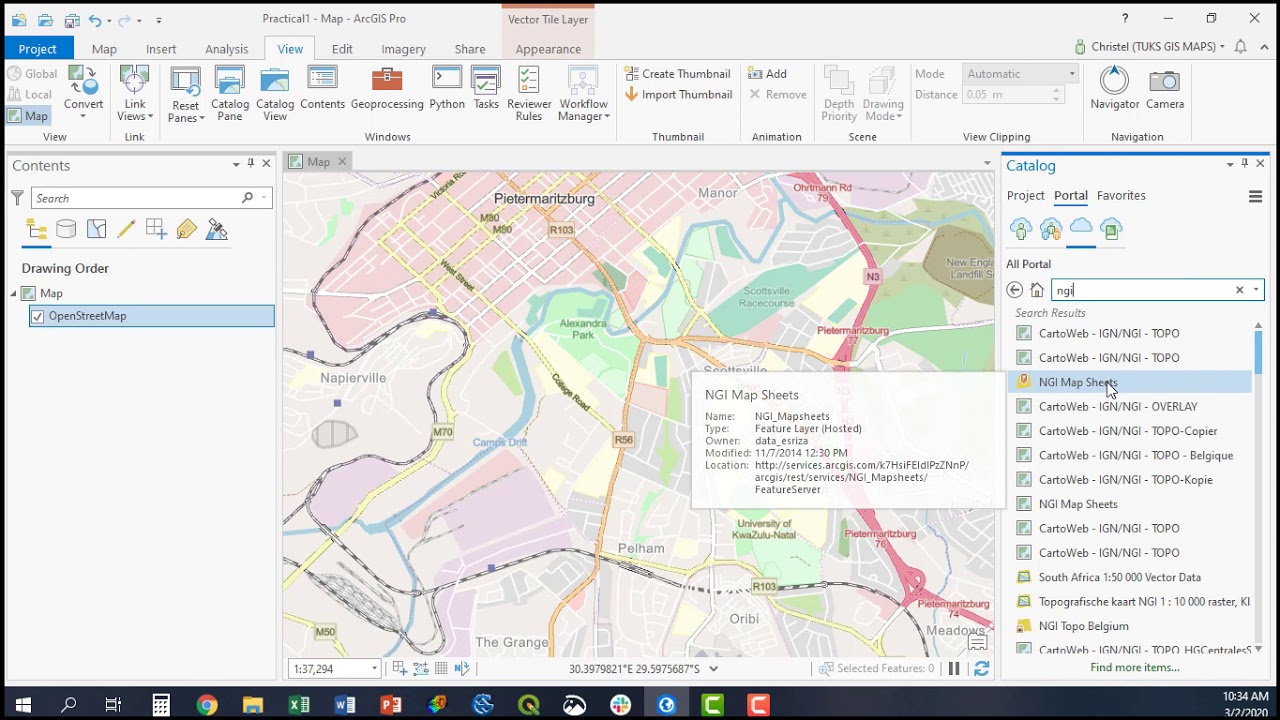1280x720 pixels.
Task: Open Google Chrome from taskbar
Action: [x=207, y=705]
